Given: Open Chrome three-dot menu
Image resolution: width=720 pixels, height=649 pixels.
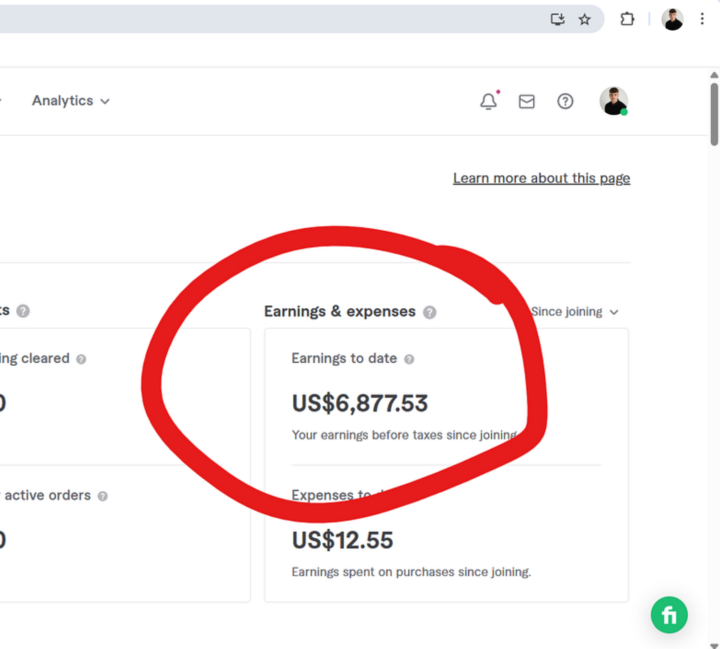Looking at the screenshot, I should pos(702,19).
